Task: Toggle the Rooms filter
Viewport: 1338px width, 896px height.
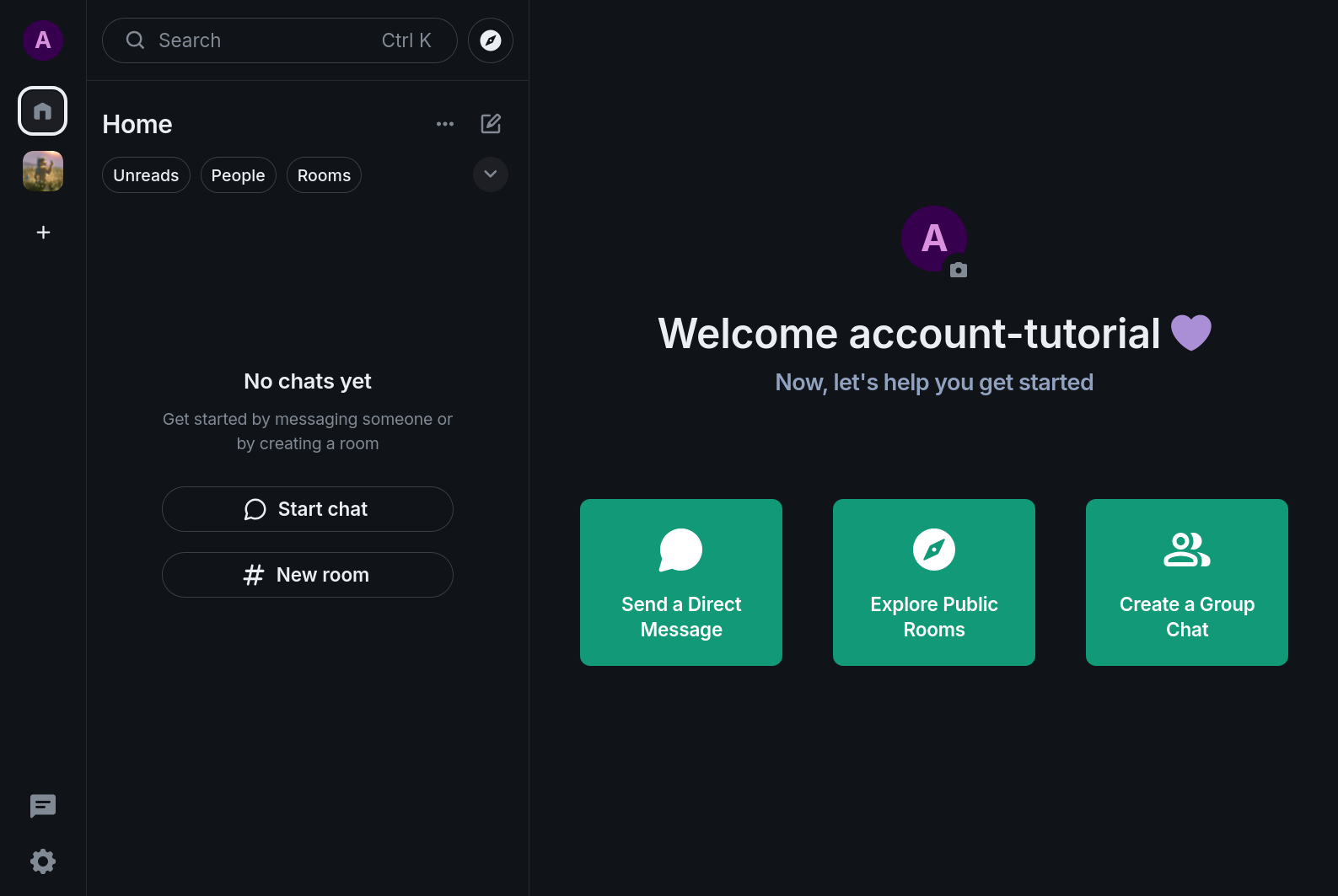Action: coord(324,175)
